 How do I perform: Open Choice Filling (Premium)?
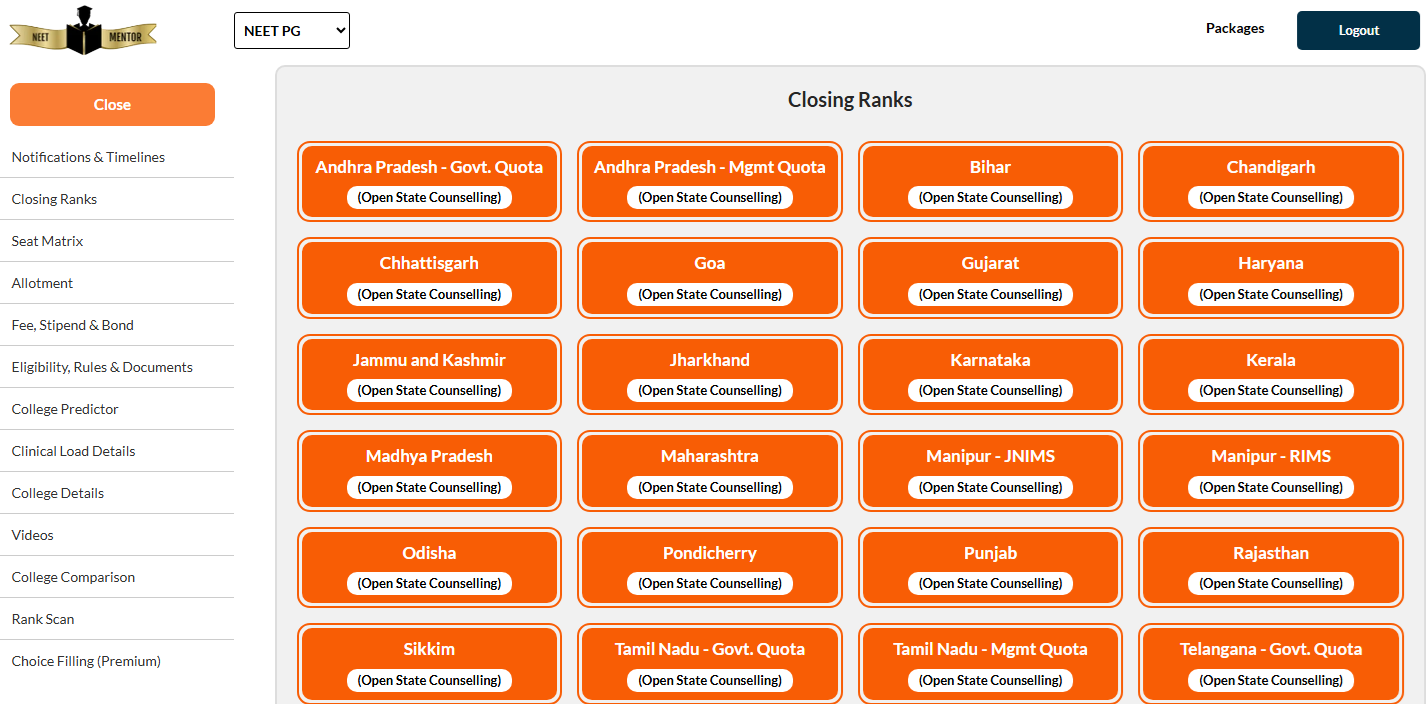pyautogui.click(x=86, y=661)
